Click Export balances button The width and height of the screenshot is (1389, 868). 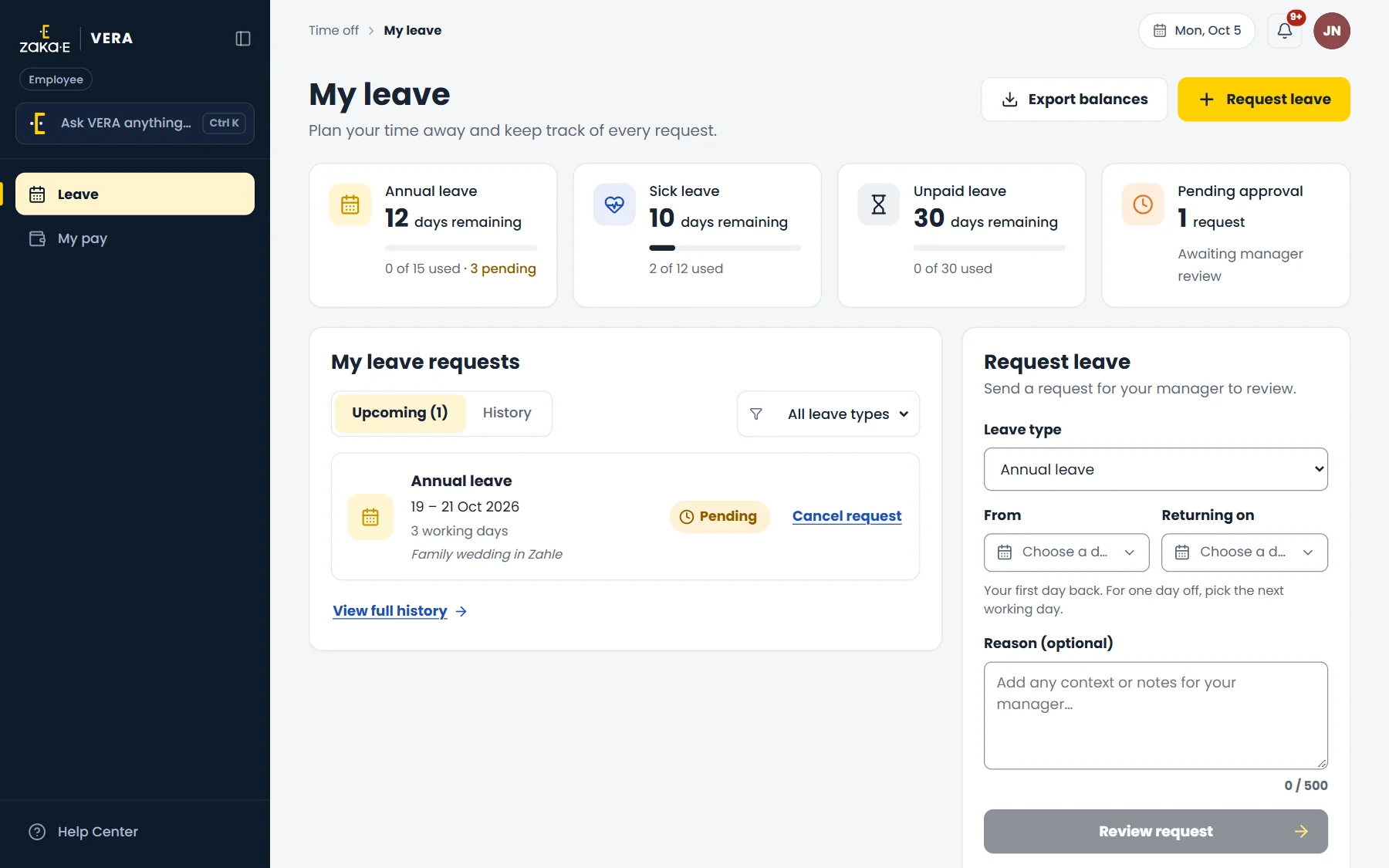(1074, 100)
